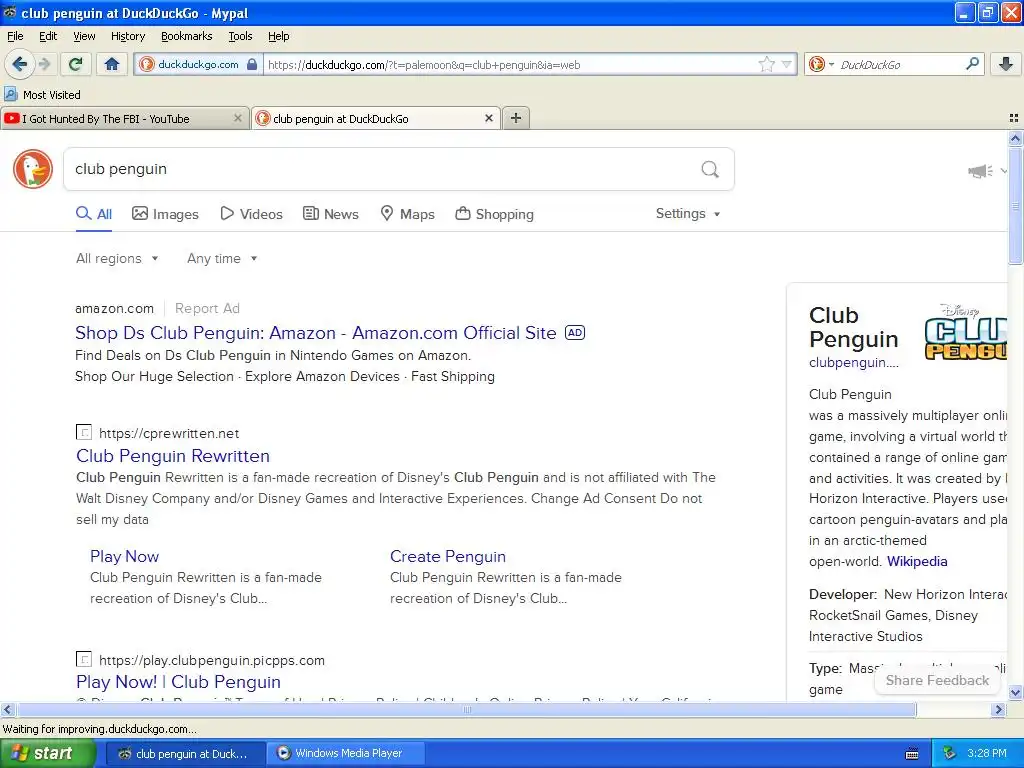Screen dimensions: 1024x768
Task: Open the Settings dropdown
Action: click(688, 214)
